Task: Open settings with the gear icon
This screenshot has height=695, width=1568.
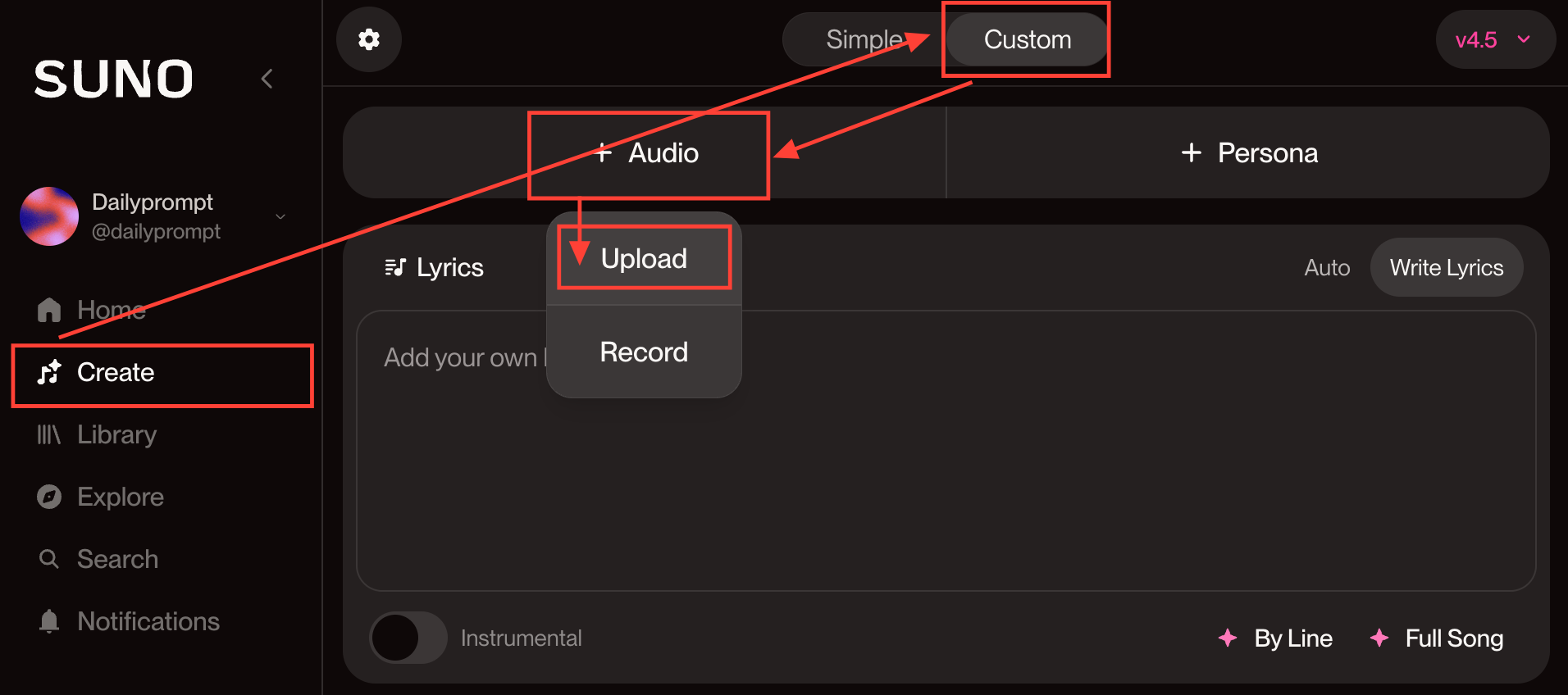Action: click(x=369, y=39)
